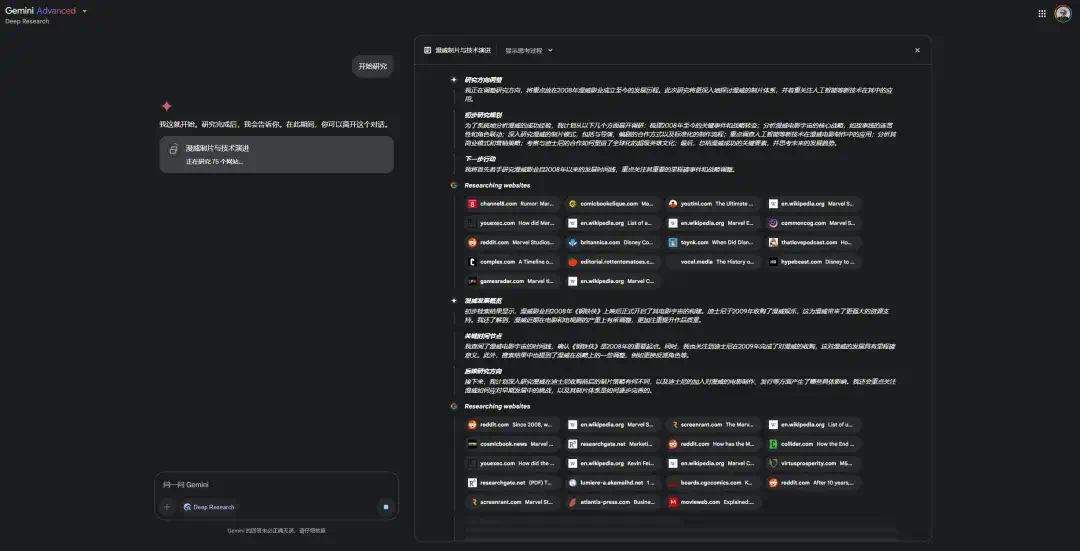Click the 关键时间节点 section heading
Screen dimensions: 1080x551
tap(483, 336)
